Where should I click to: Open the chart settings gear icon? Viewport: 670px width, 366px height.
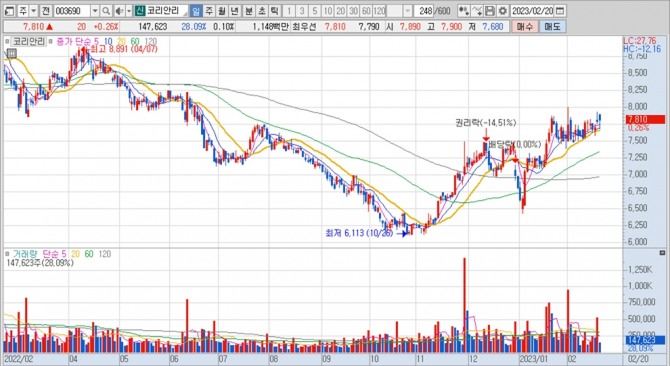point(502,11)
